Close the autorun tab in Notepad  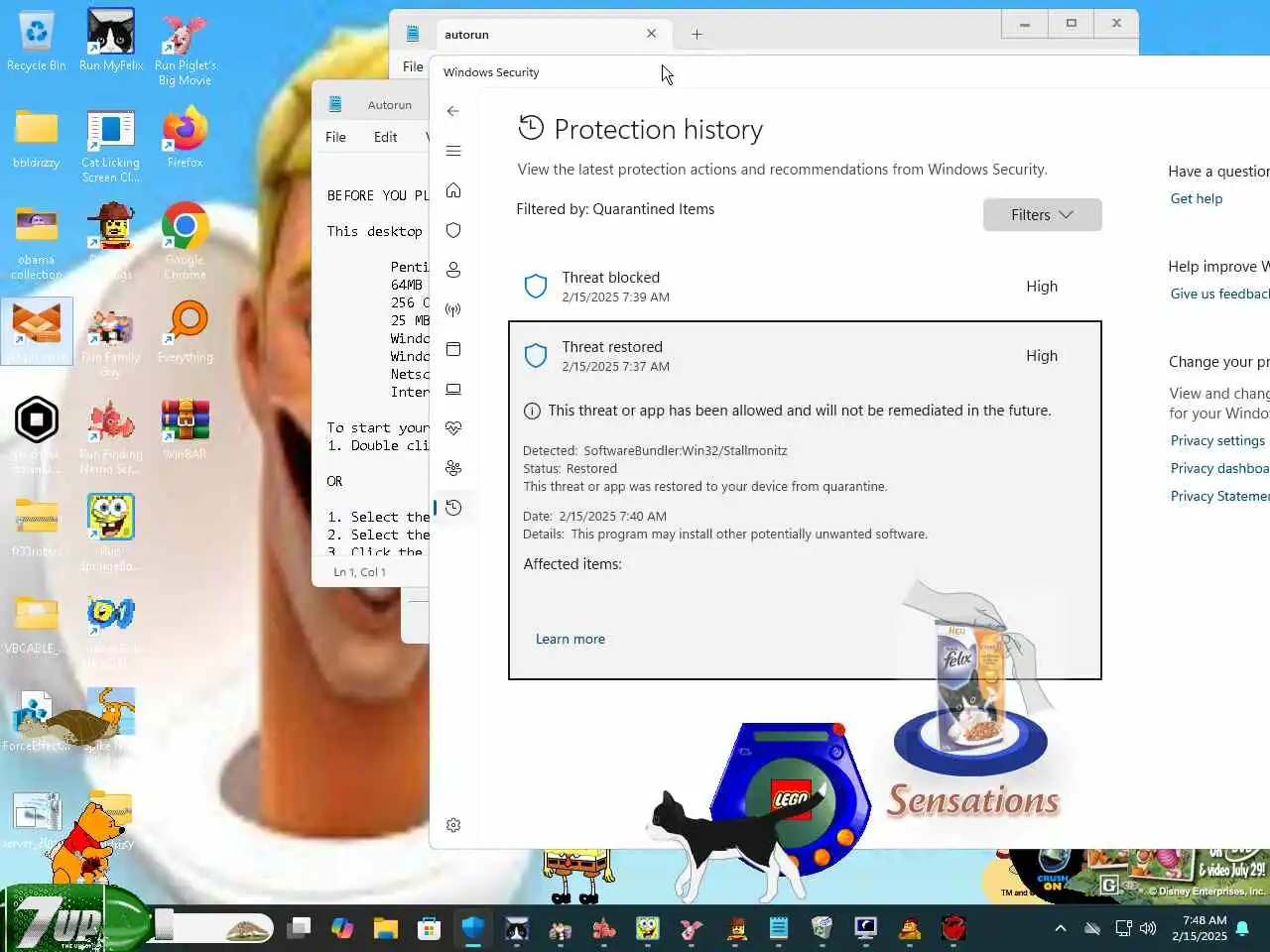[x=651, y=34]
